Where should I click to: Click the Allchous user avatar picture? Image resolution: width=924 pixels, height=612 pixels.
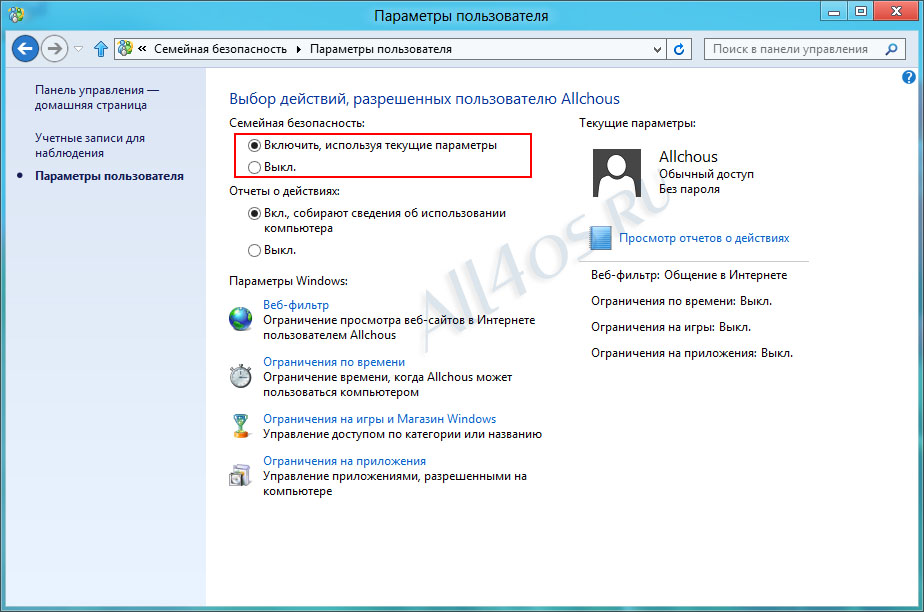coord(616,173)
